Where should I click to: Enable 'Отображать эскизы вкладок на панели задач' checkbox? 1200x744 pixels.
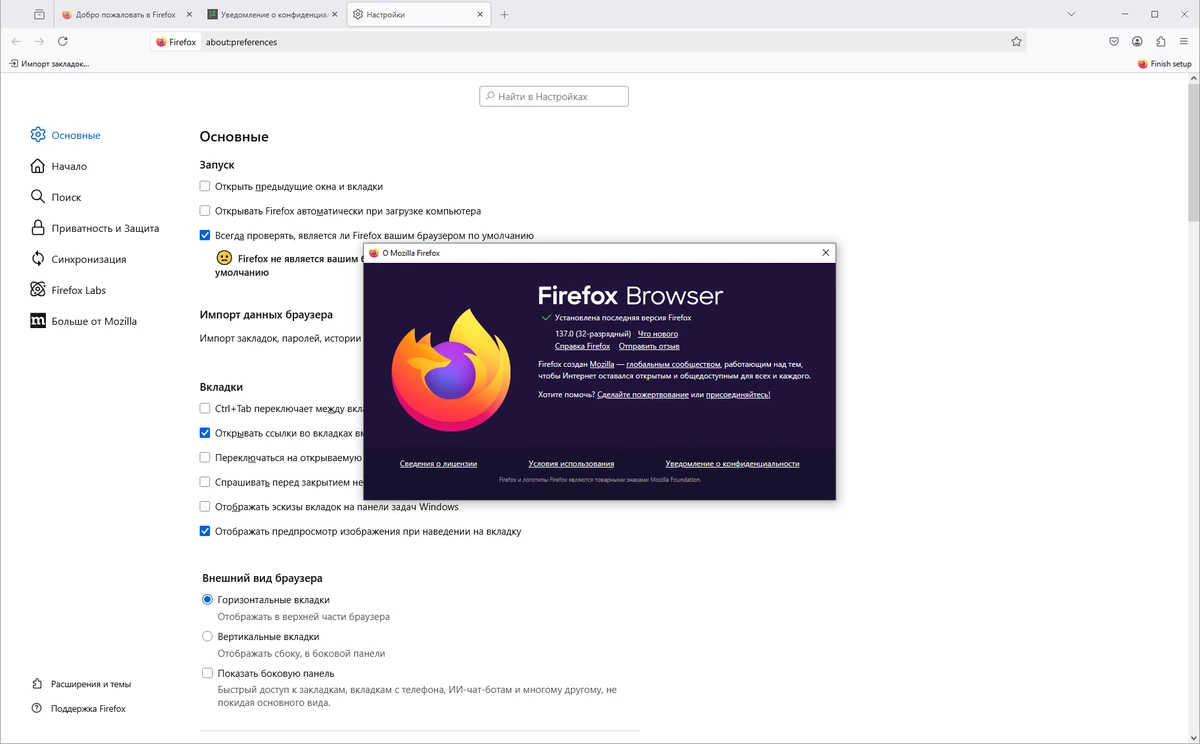[x=205, y=507]
